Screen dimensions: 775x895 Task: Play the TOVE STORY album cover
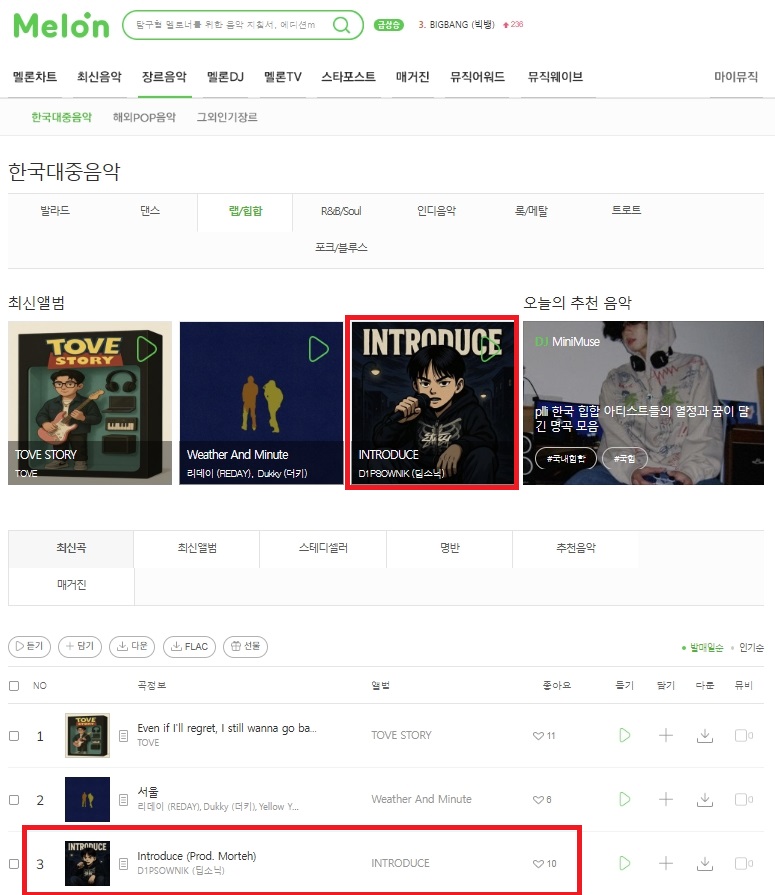(146, 349)
